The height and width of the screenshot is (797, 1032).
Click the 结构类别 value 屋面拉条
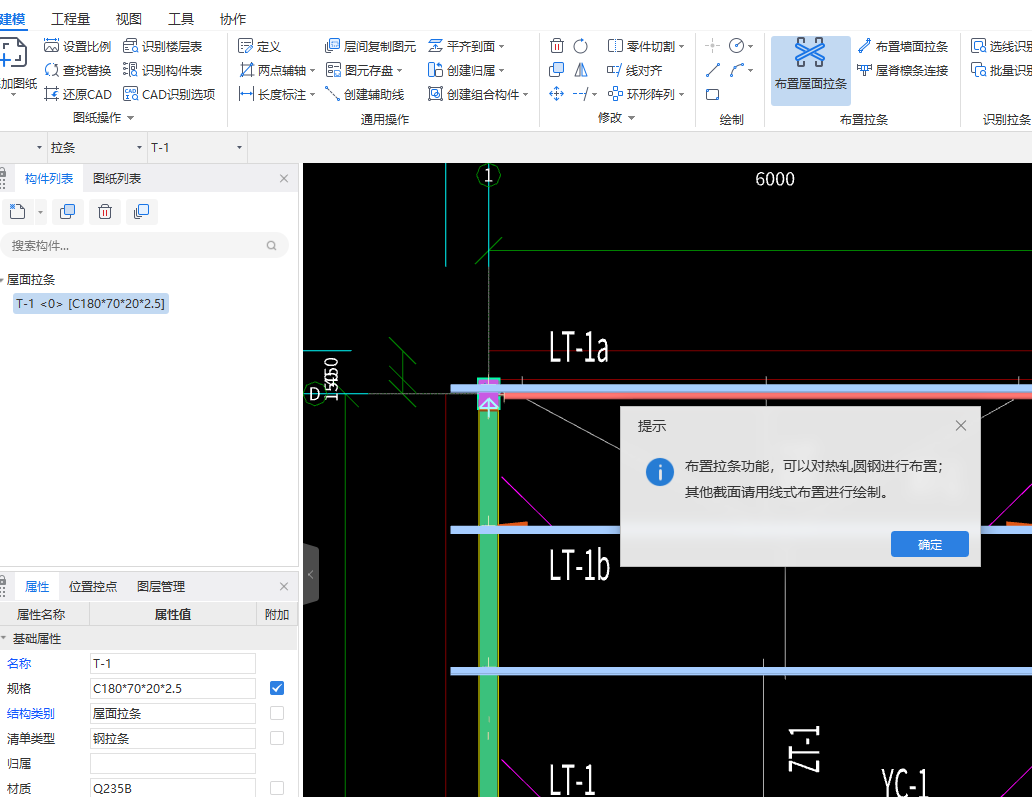coord(172,713)
